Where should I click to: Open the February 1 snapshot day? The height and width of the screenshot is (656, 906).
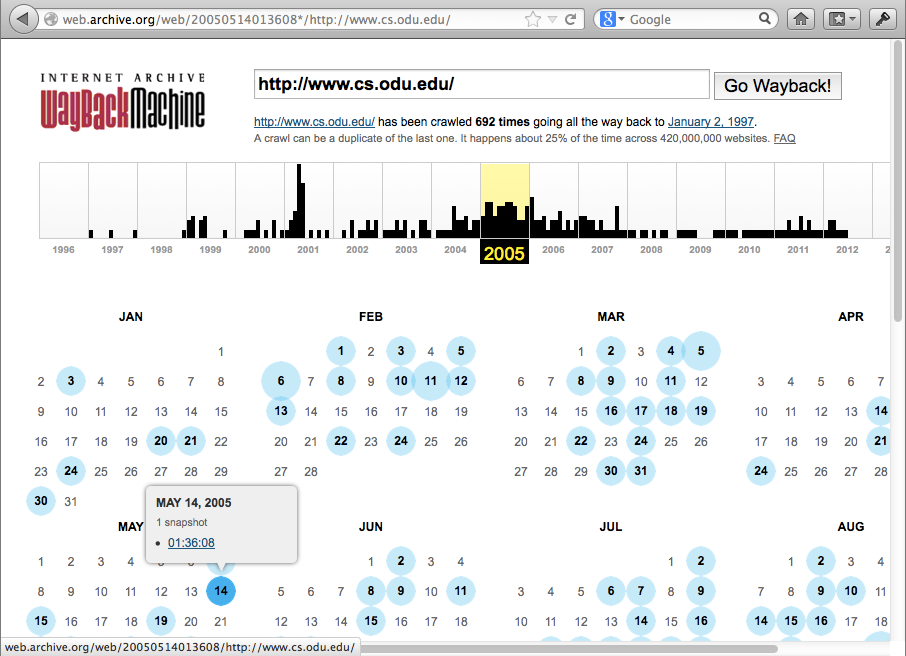click(341, 351)
